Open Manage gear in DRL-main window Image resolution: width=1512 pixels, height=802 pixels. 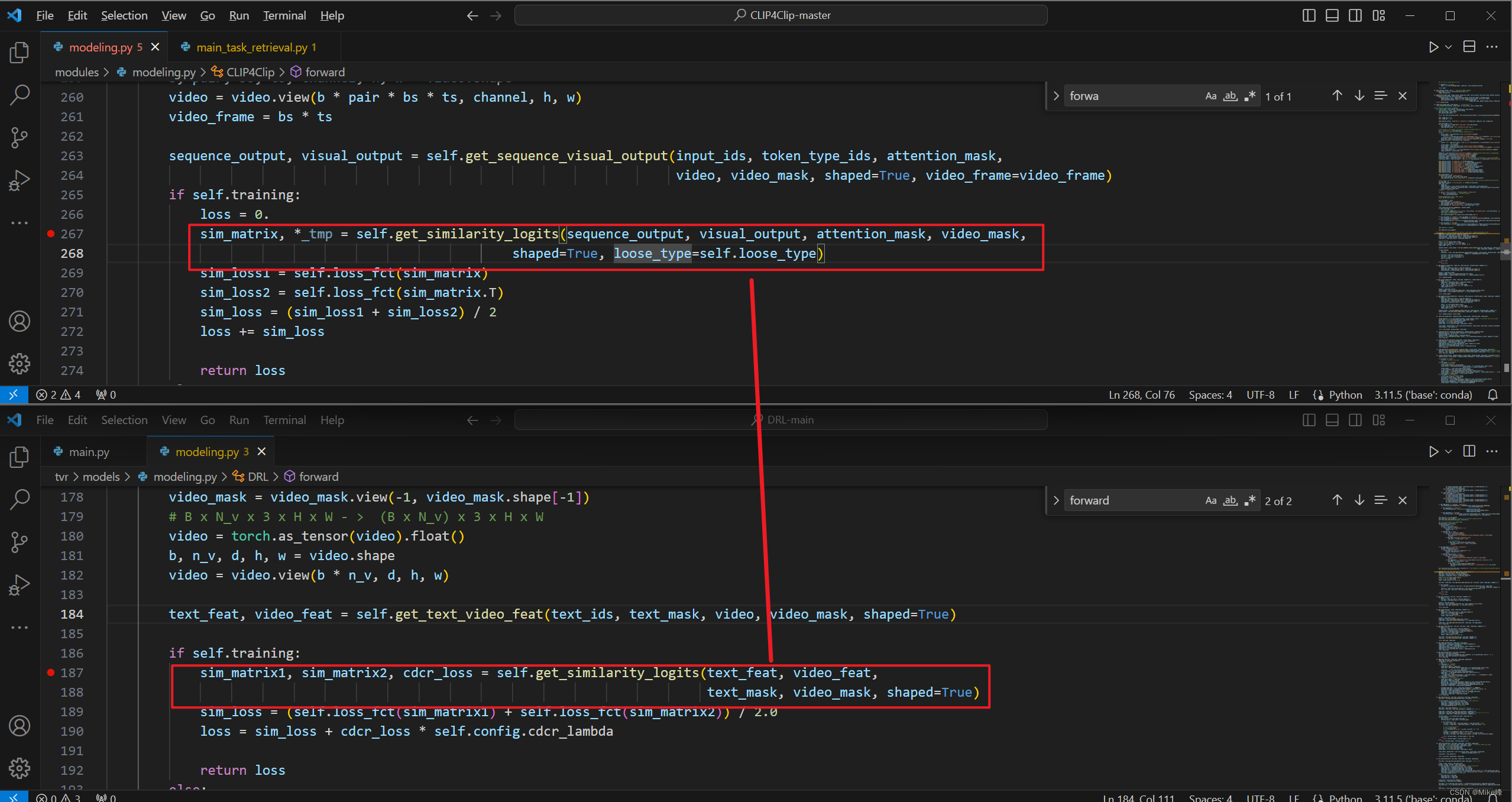coord(20,768)
